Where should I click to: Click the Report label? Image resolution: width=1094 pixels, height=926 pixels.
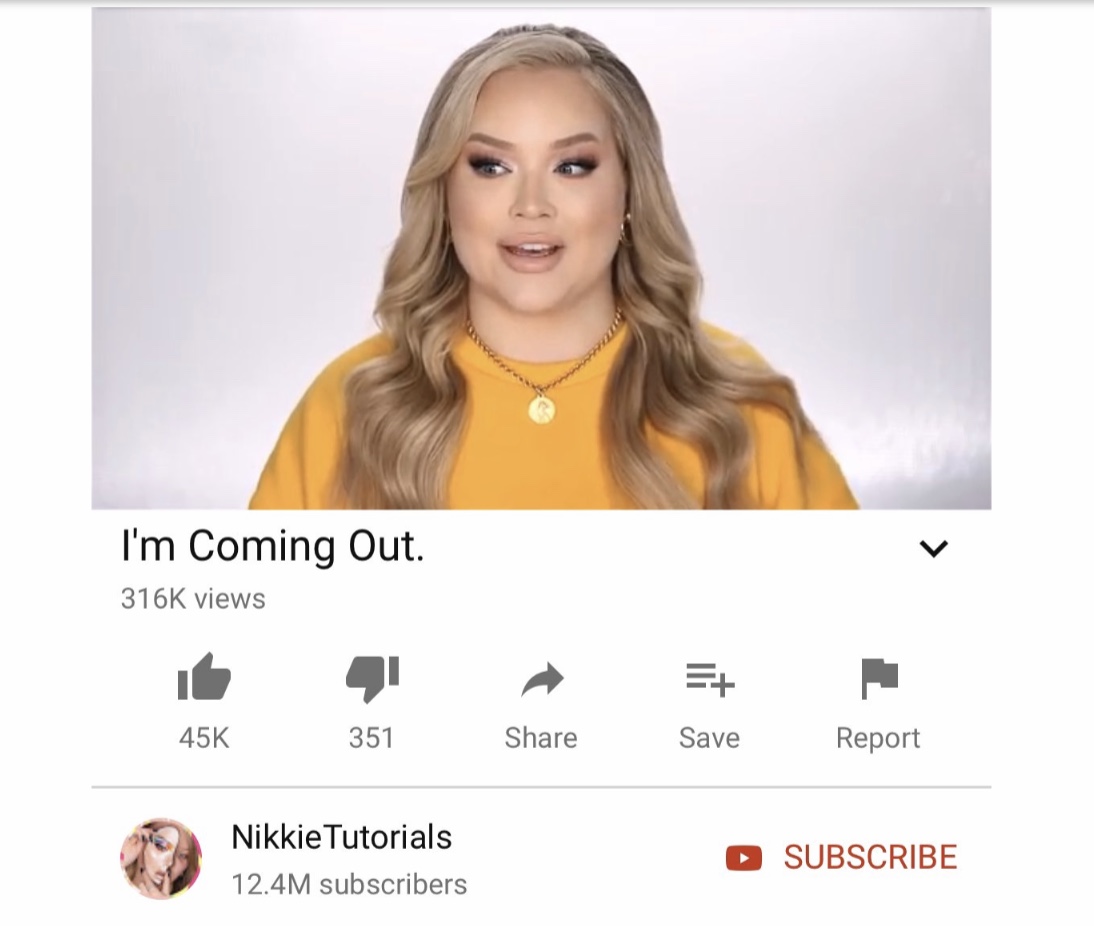[x=878, y=739]
